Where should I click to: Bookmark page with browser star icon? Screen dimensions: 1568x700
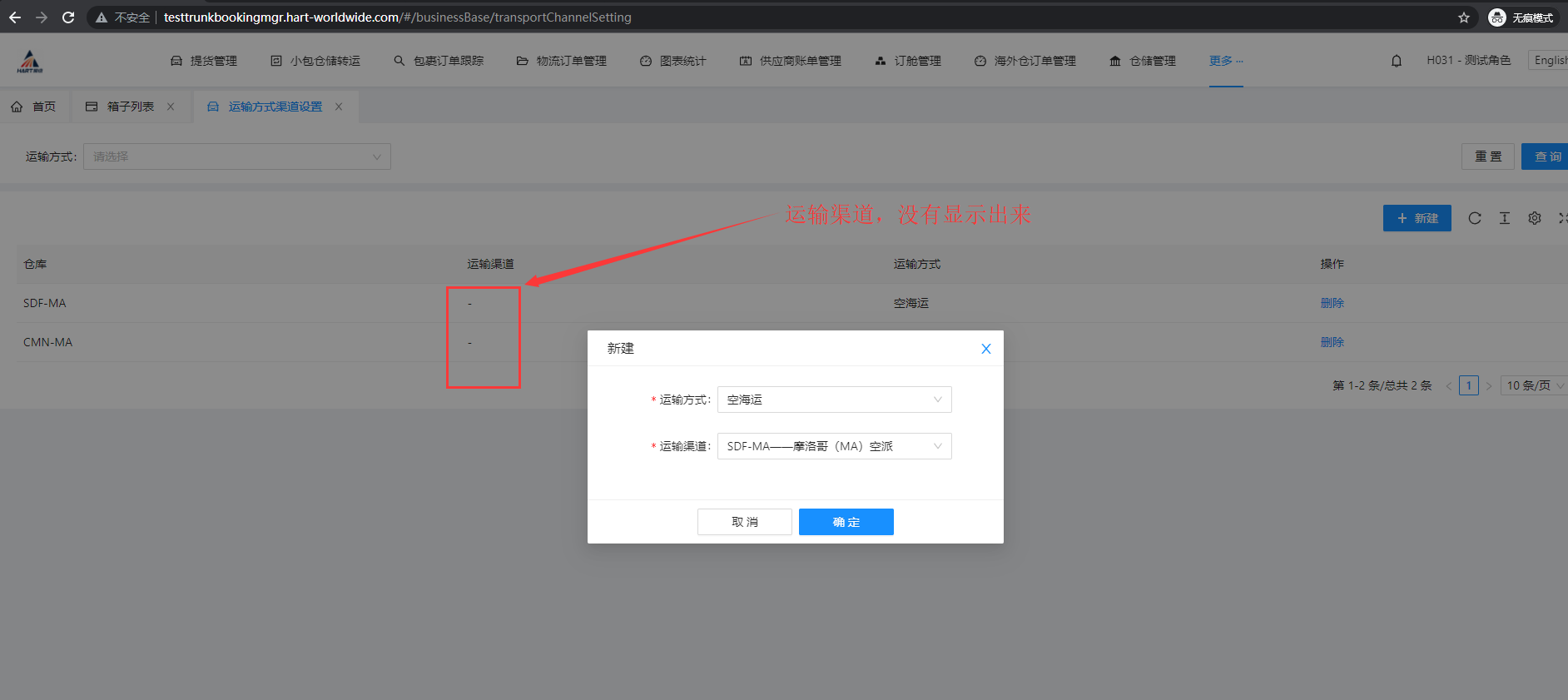click(x=1463, y=17)
